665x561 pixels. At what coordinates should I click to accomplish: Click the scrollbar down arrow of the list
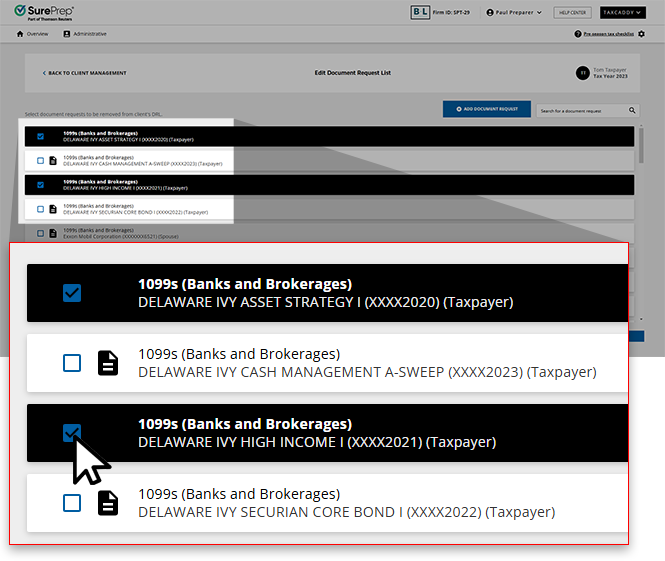[x=641, y=319]
